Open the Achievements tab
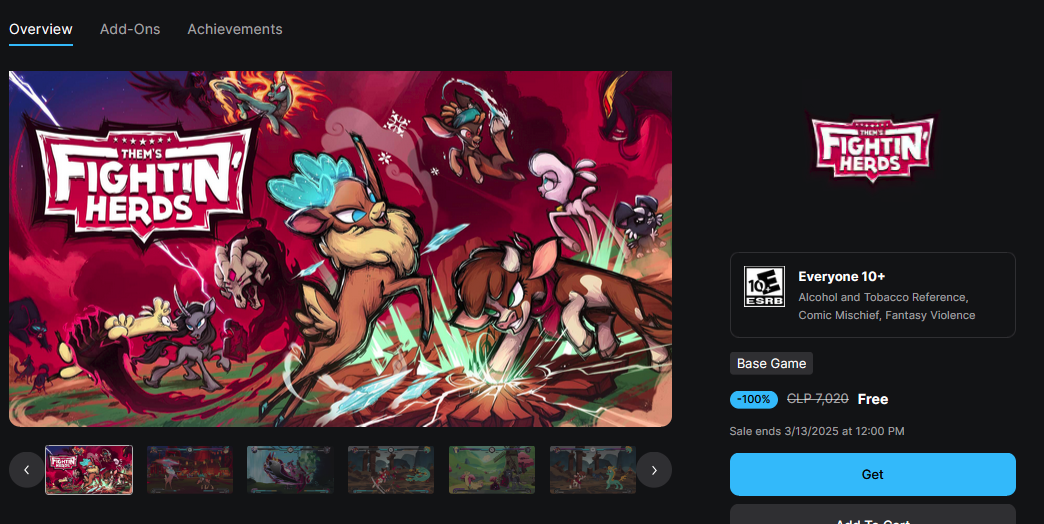This screenshot has height=524, width=1044. click(234, 29)
